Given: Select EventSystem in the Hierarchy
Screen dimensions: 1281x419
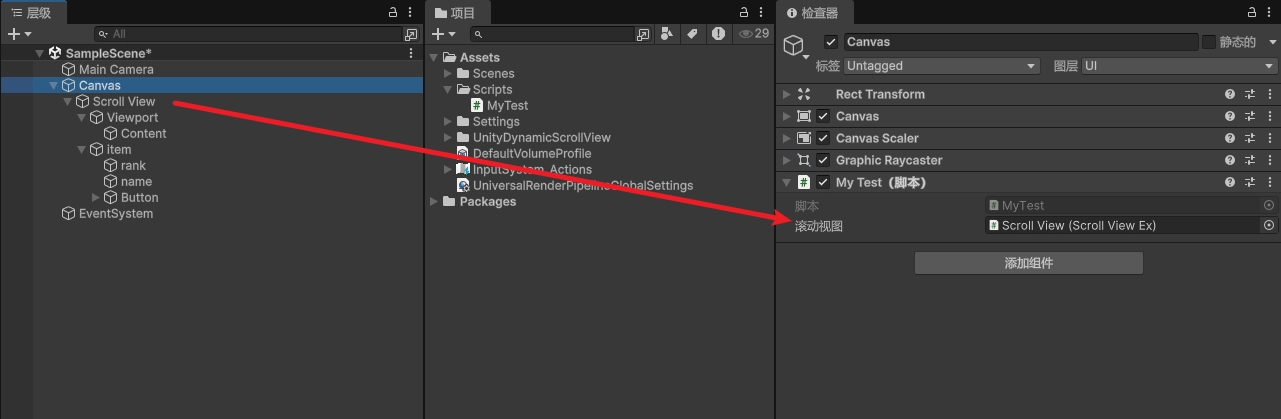Looking at the screenshot, I should click(116, 214).
